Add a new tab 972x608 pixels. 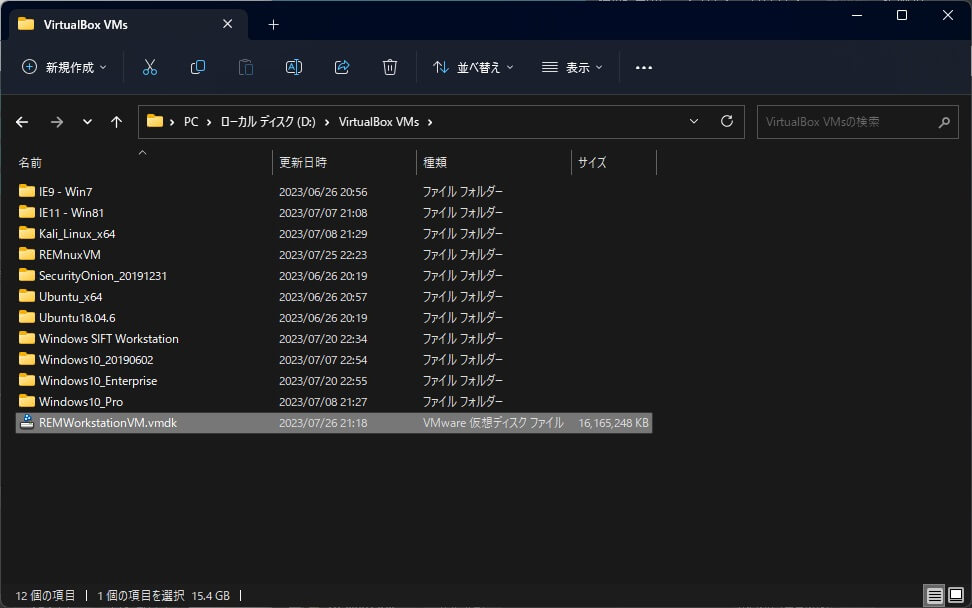[x=273, y=25]
